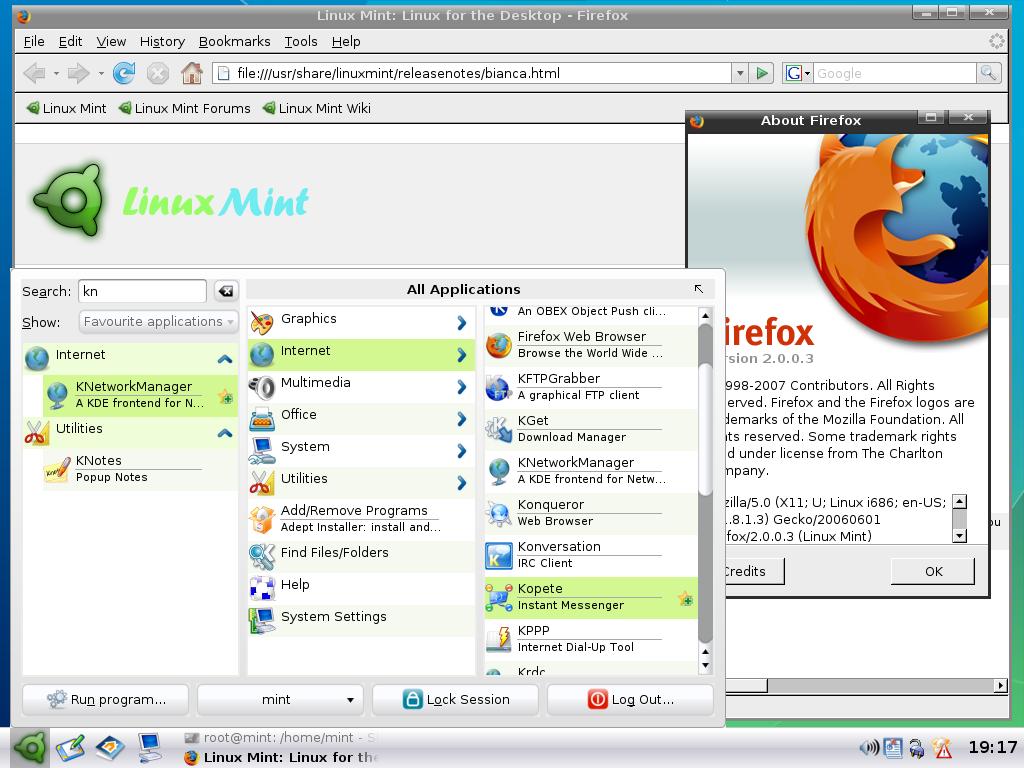Click the search magnifier icon in Google box
This screenshot has height=768, width=1024.
(x=988, y=73)
